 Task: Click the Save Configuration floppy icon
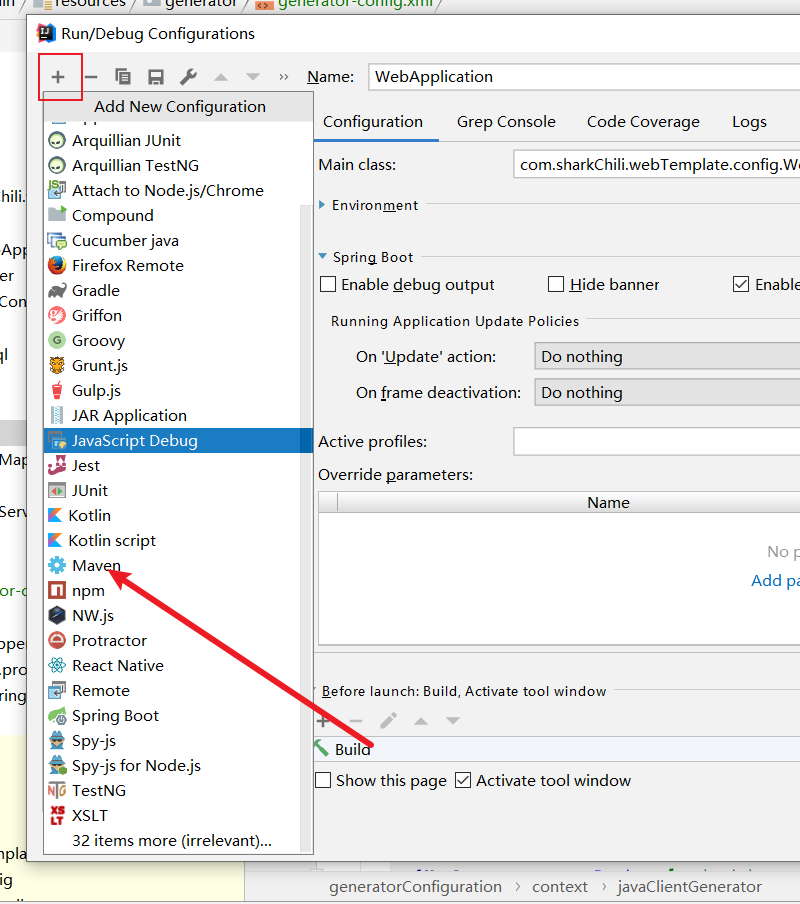156,77
